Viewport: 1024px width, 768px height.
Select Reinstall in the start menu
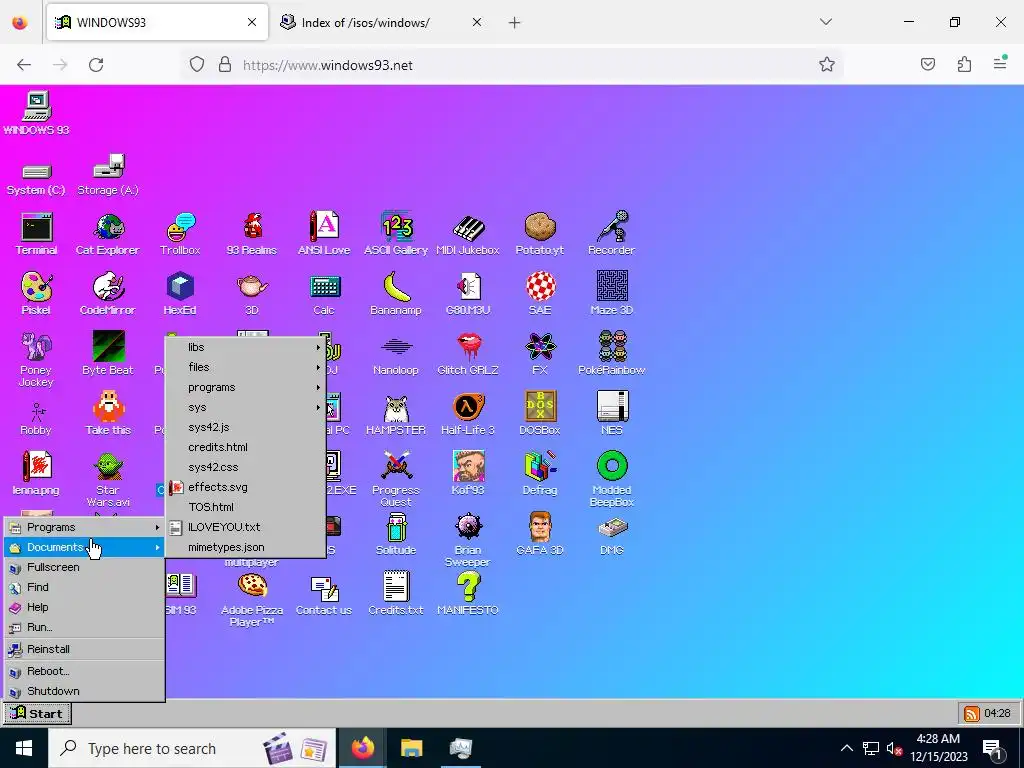[x=84, y=649]
